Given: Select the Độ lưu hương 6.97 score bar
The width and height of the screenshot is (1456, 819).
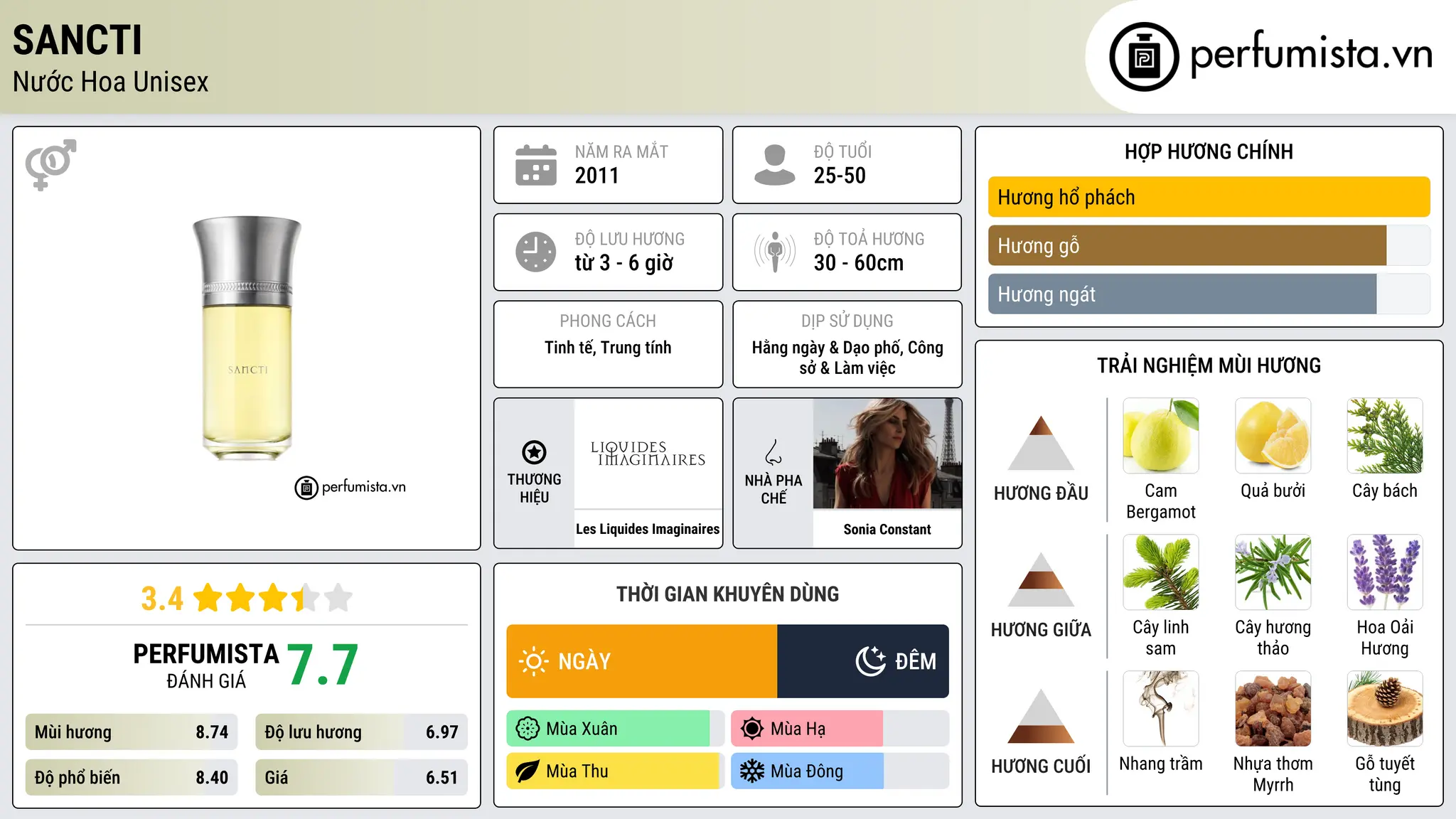Looking at the screenshot, I should [361, 732].
